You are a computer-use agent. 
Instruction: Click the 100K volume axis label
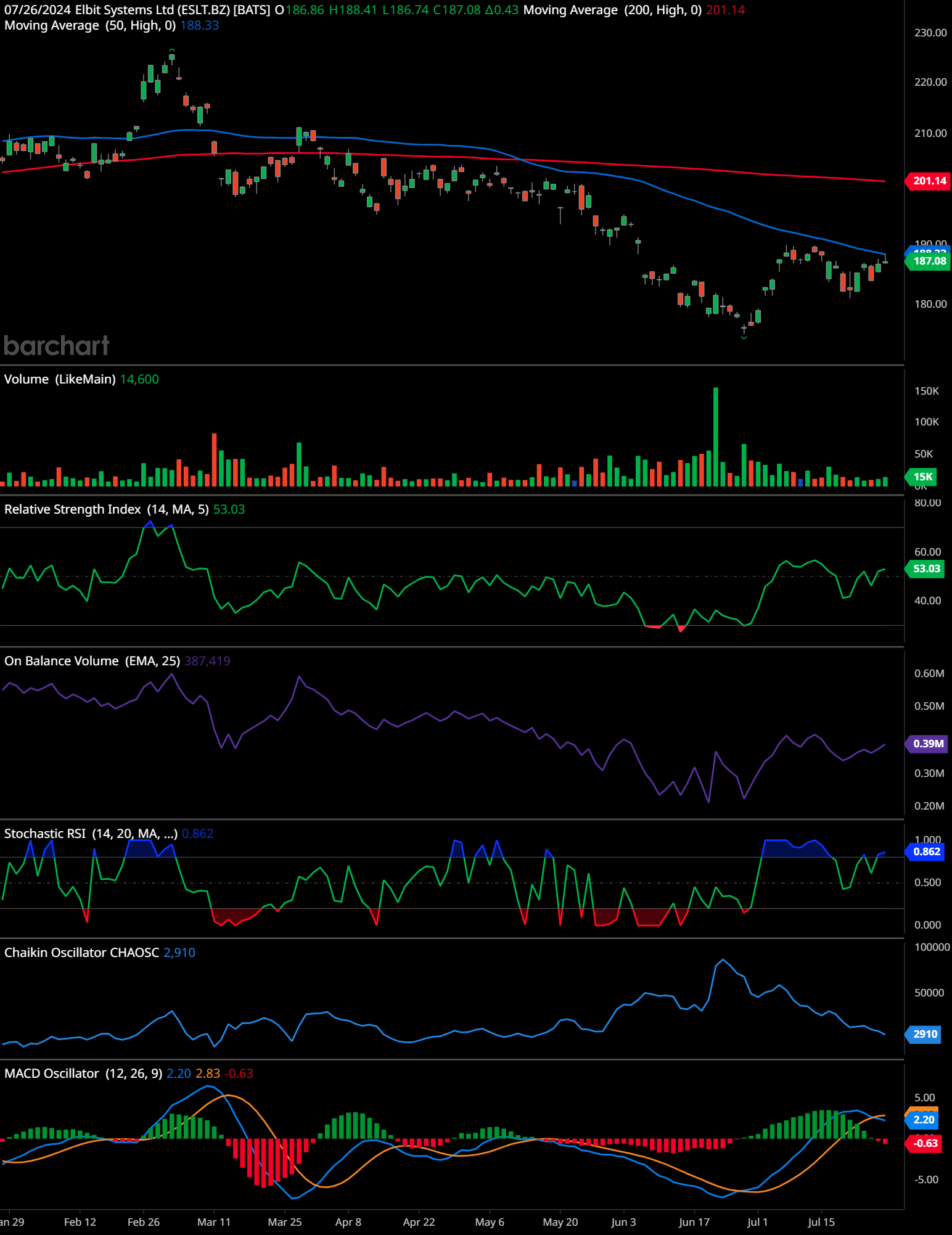click(x=927, y=422)
